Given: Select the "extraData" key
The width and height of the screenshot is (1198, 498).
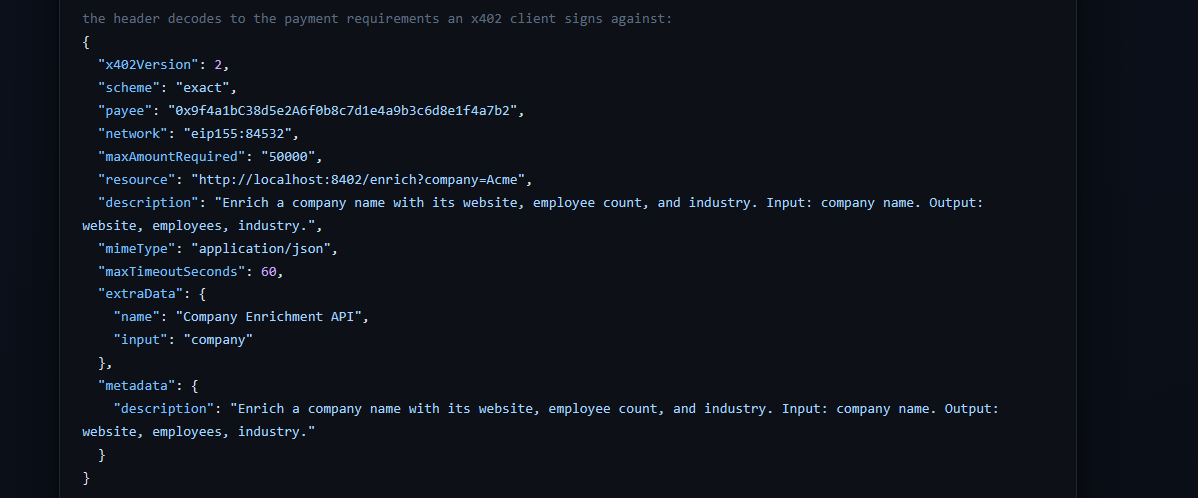Looking at the screenshot, I should [141, 293].
